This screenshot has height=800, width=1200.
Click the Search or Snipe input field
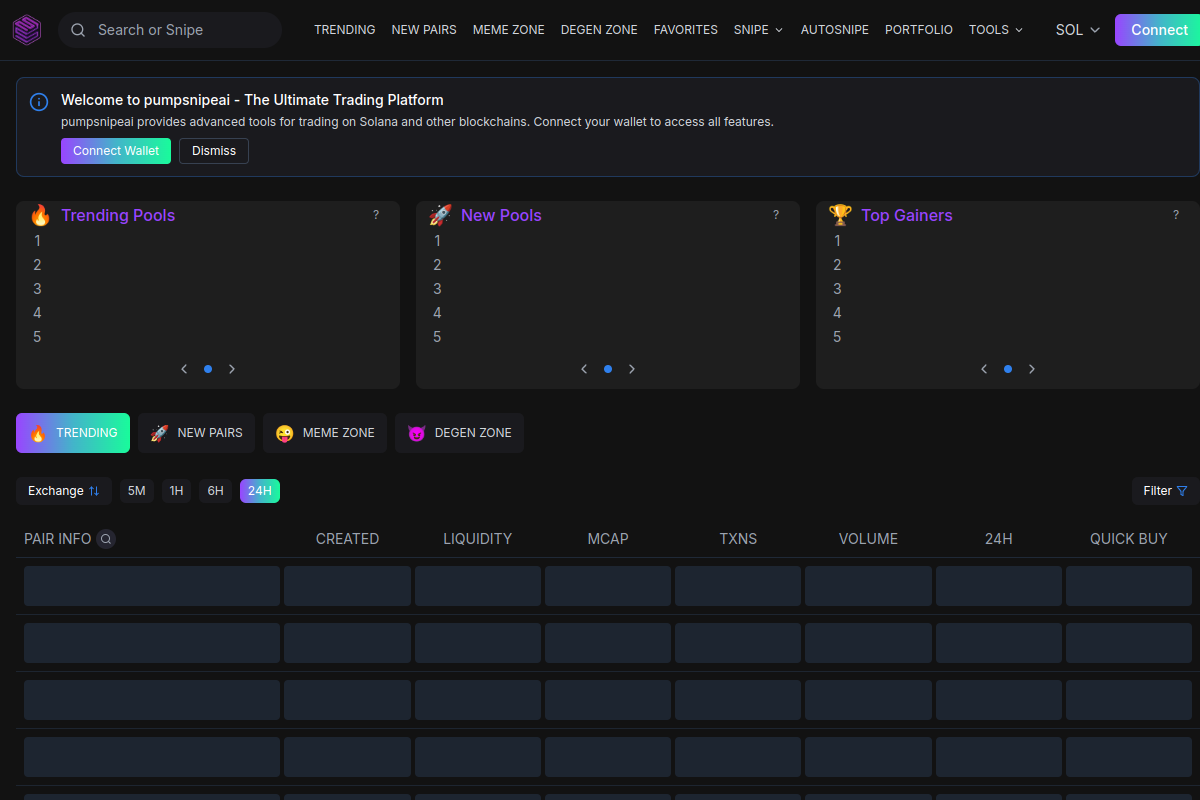tap(180, 30)
